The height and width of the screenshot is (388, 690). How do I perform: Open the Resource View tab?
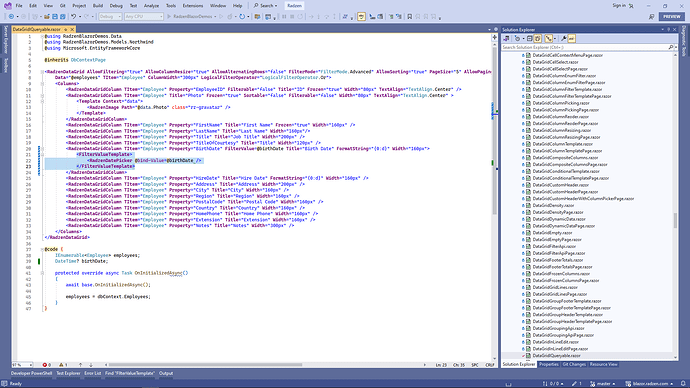(x=603, y=364)
